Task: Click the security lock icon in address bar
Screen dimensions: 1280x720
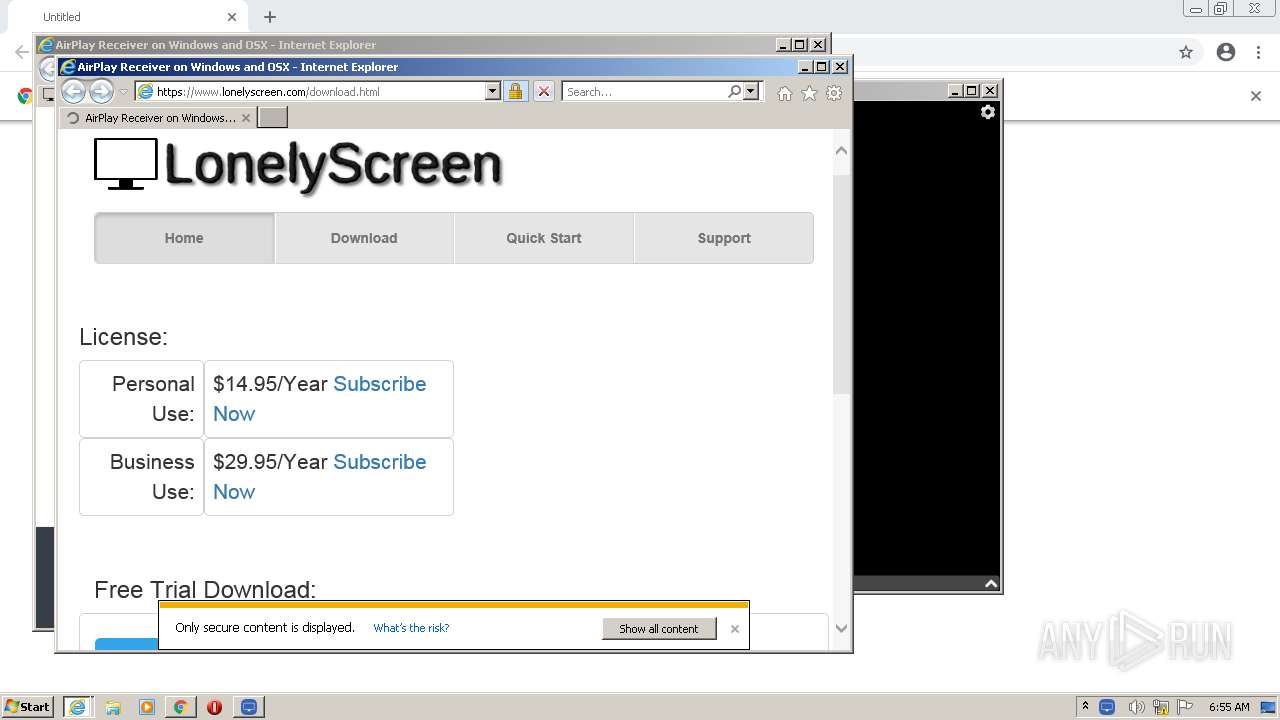Action: (515, 91)
